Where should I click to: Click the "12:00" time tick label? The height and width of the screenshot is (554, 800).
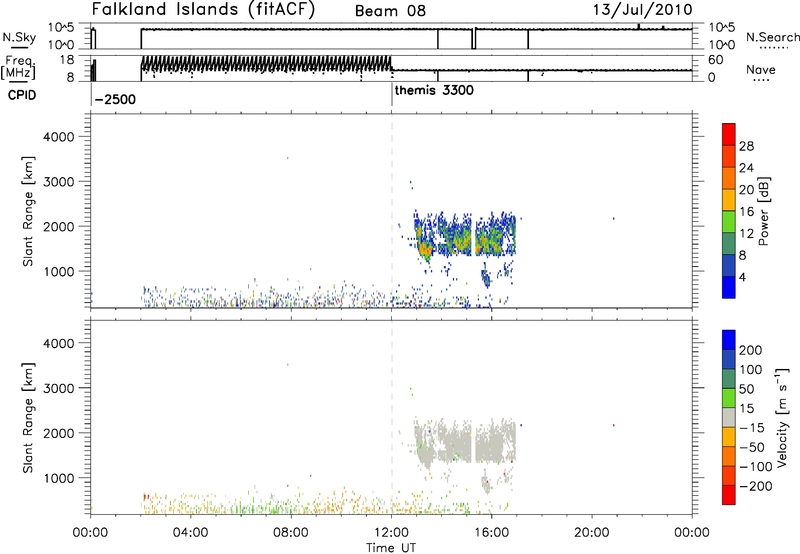coord(391,533)
